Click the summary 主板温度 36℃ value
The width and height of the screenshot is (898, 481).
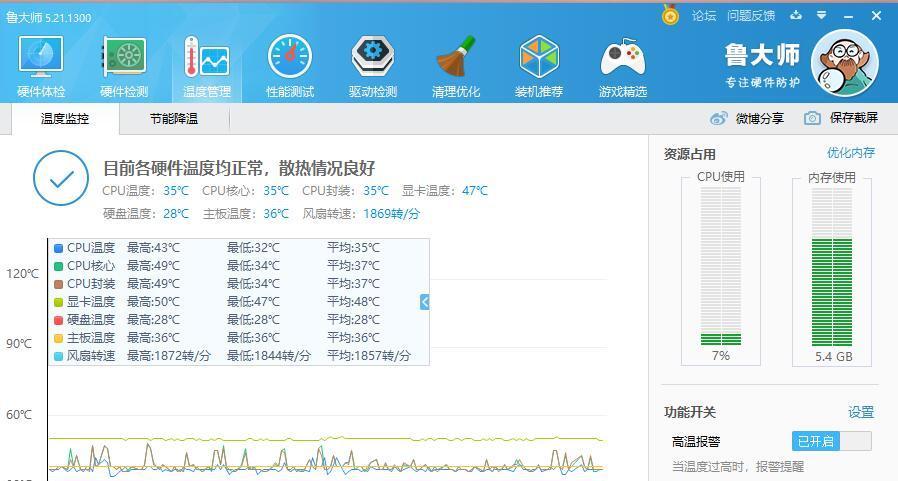[x=276, y=214]
